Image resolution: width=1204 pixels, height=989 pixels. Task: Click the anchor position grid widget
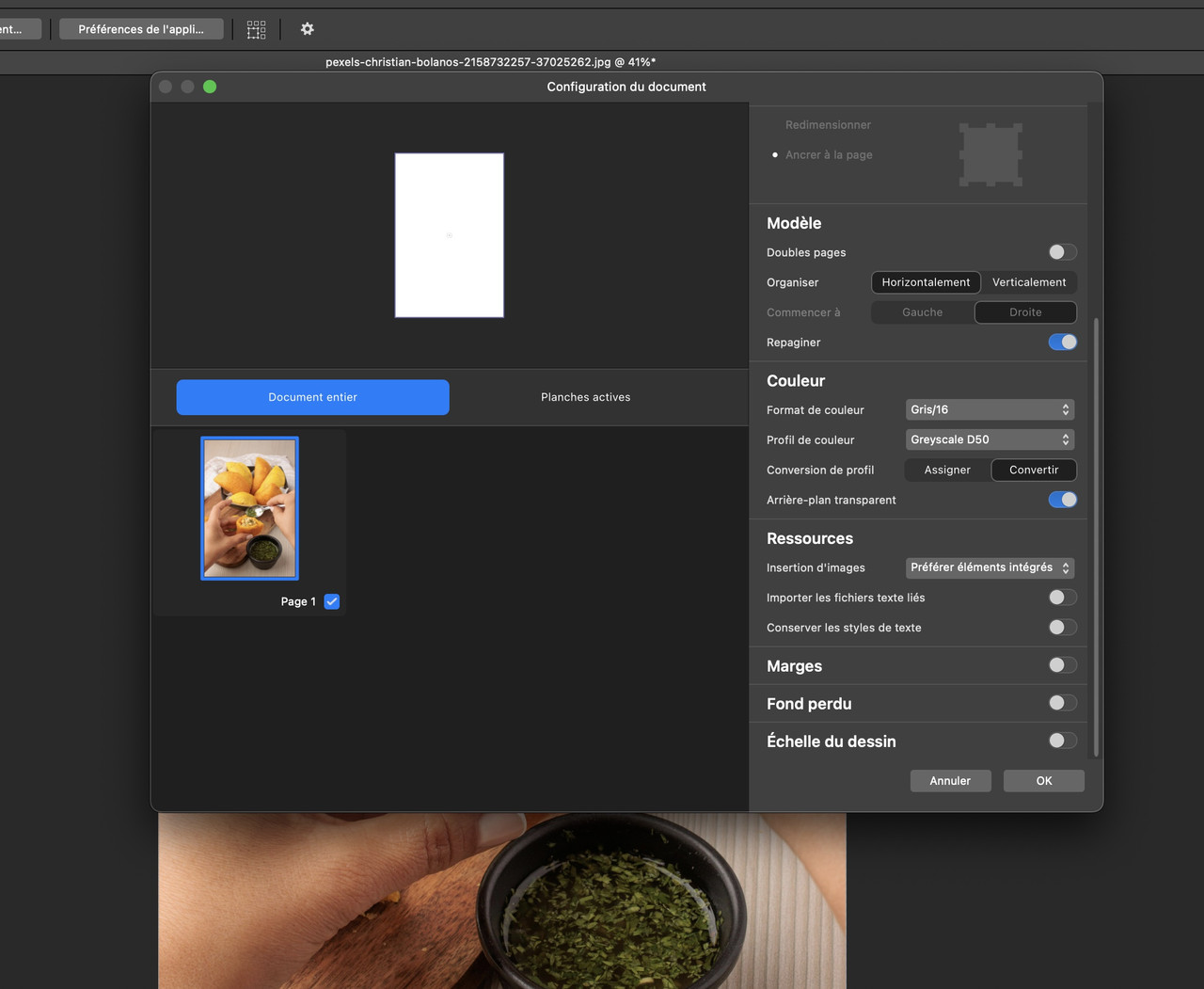click(990, 154)
